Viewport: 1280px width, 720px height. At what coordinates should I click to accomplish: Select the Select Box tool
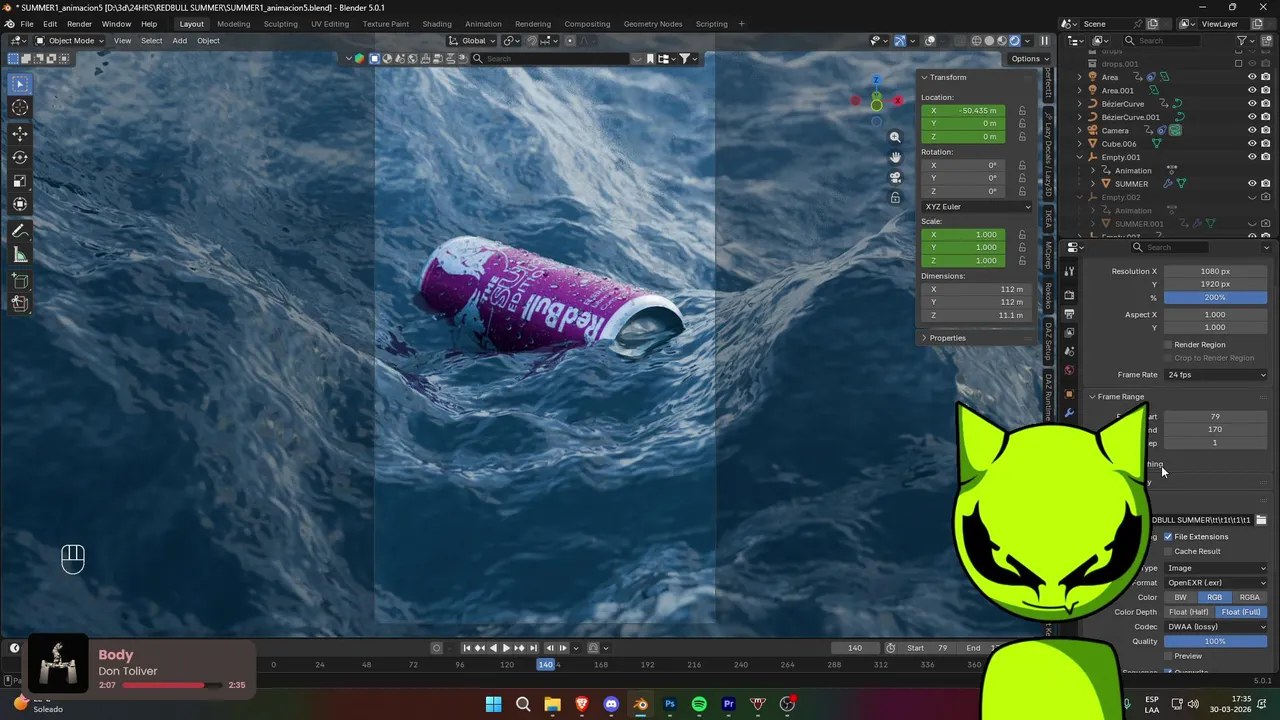click(20, 84)
